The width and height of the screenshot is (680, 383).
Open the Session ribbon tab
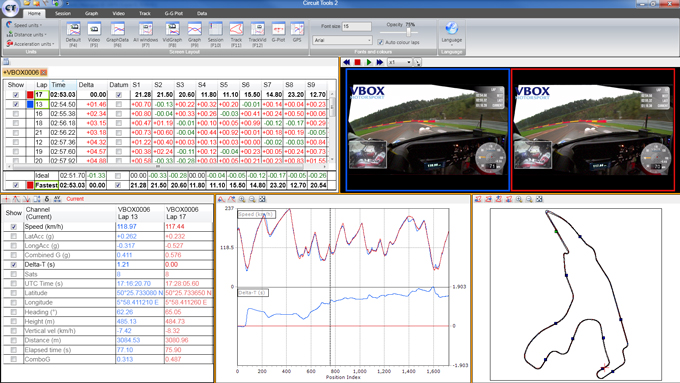coord(63,13)
